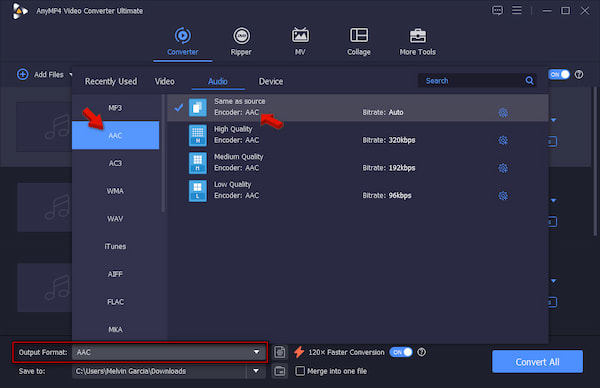This screenshot has width=600, height=388.
Task: Select AIFF format in list
Action: click(x=115, y=274)
